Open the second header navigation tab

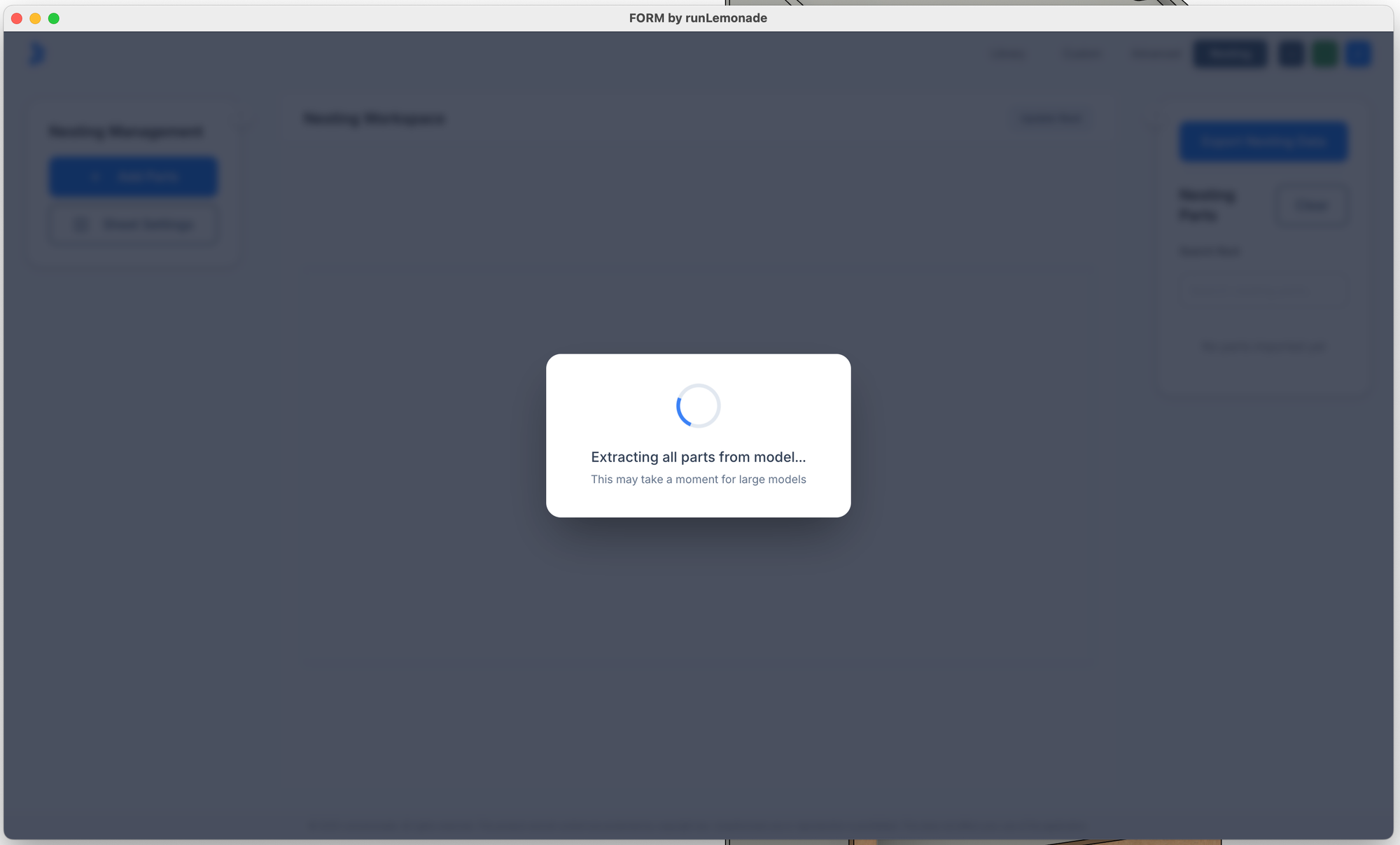1081,54
